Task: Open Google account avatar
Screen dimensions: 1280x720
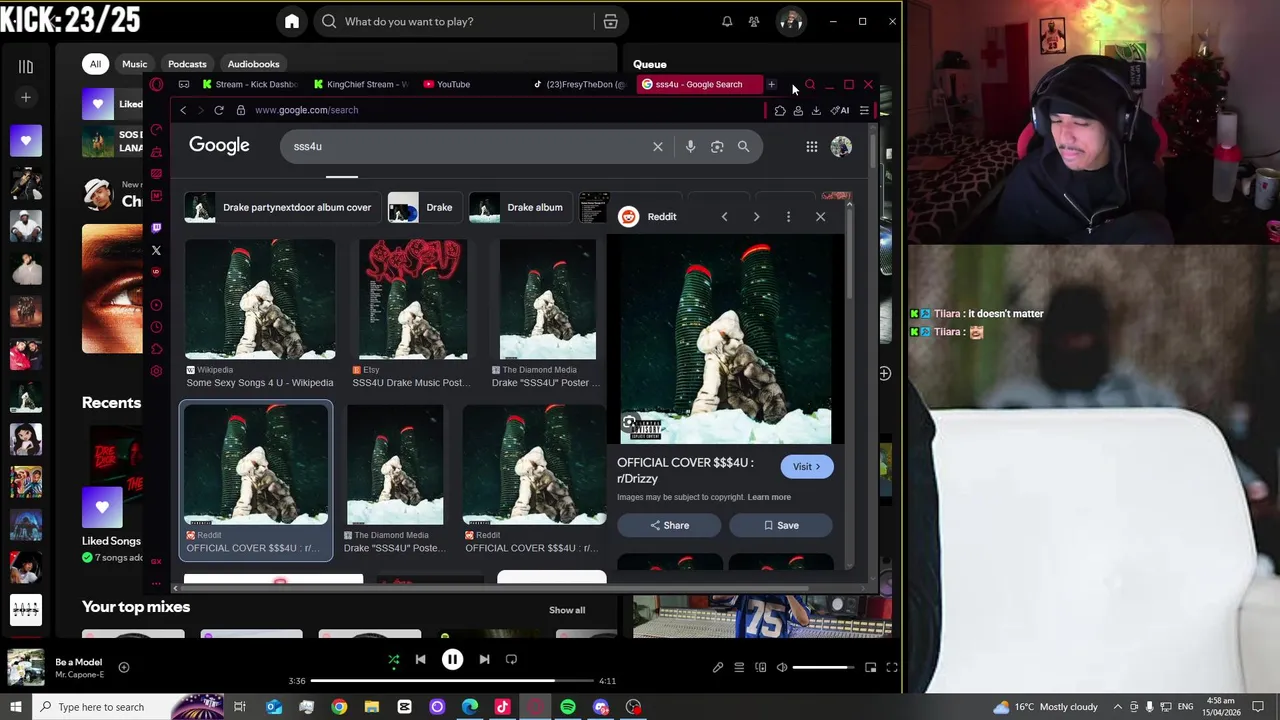Action: (841, 147)
